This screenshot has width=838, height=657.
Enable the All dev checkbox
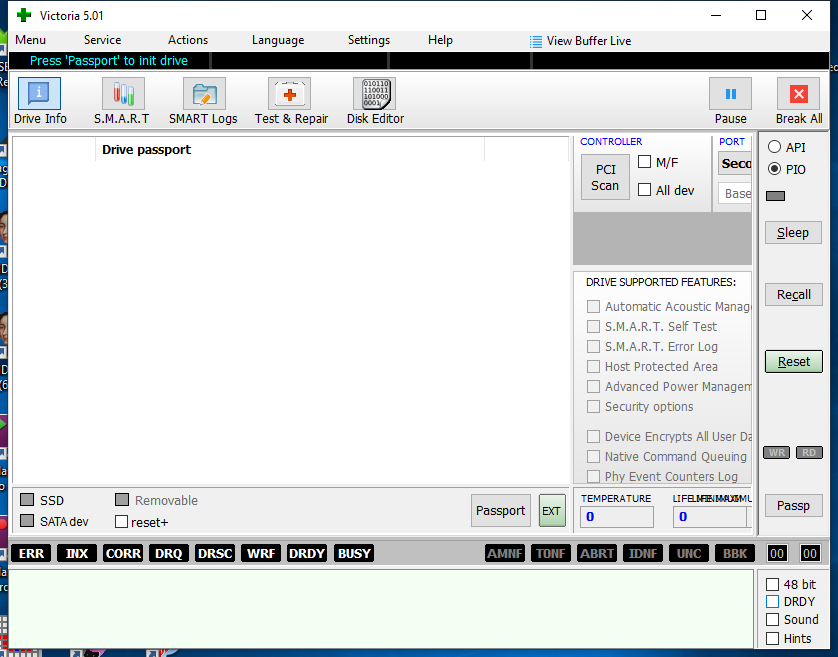(645, 190)
